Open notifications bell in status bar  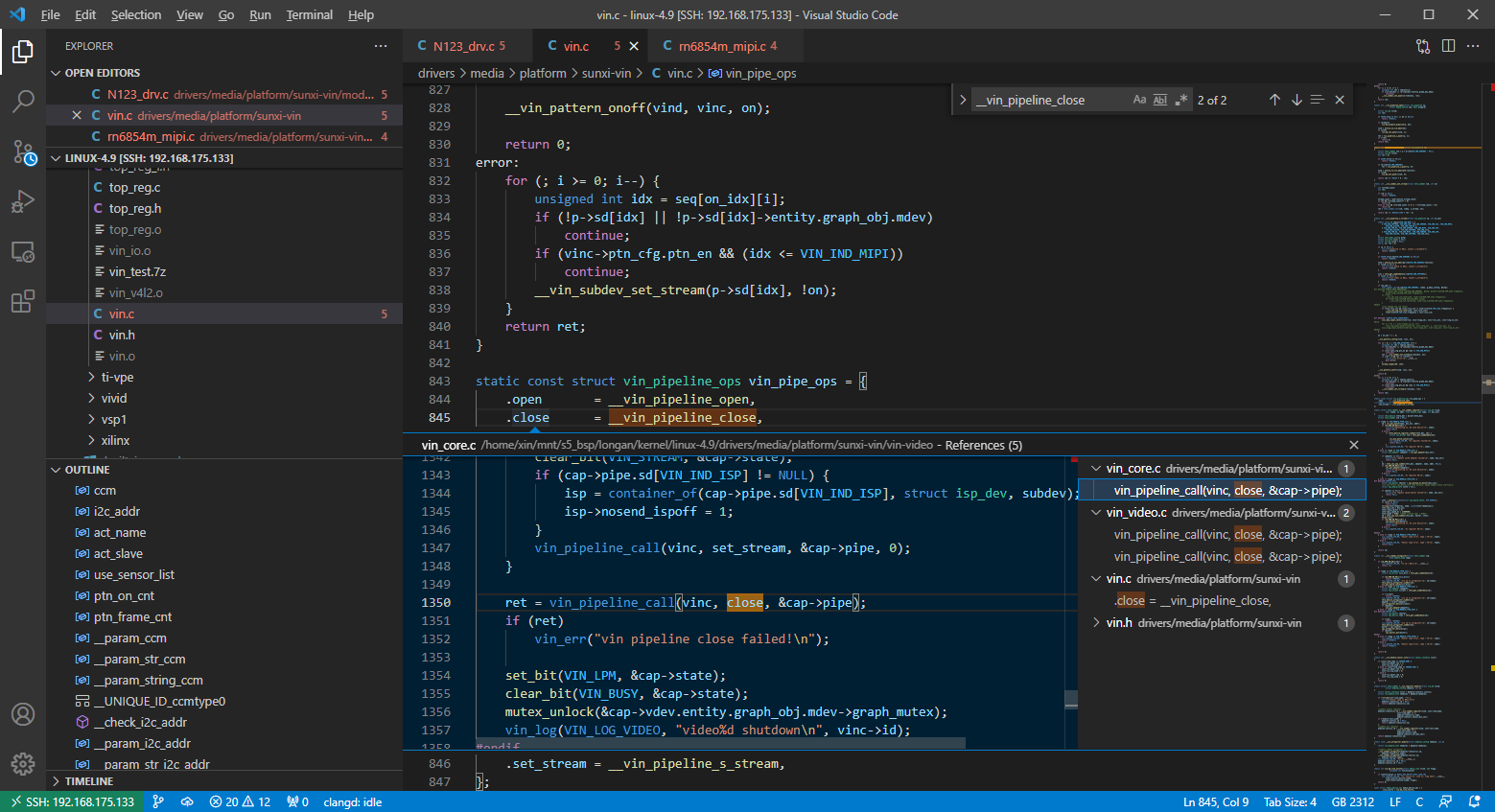point(1474,801)
